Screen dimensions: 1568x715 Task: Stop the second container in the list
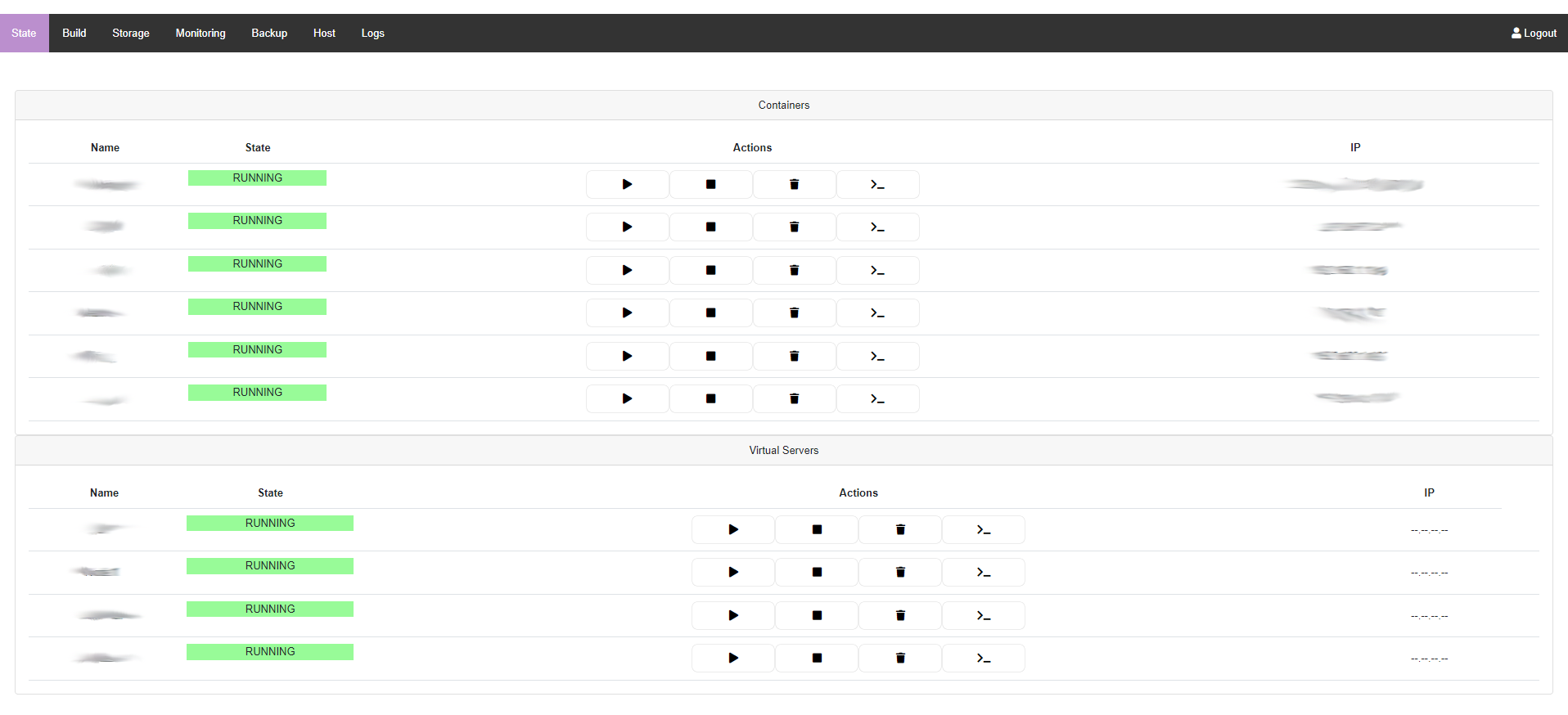tap(710, 227)
